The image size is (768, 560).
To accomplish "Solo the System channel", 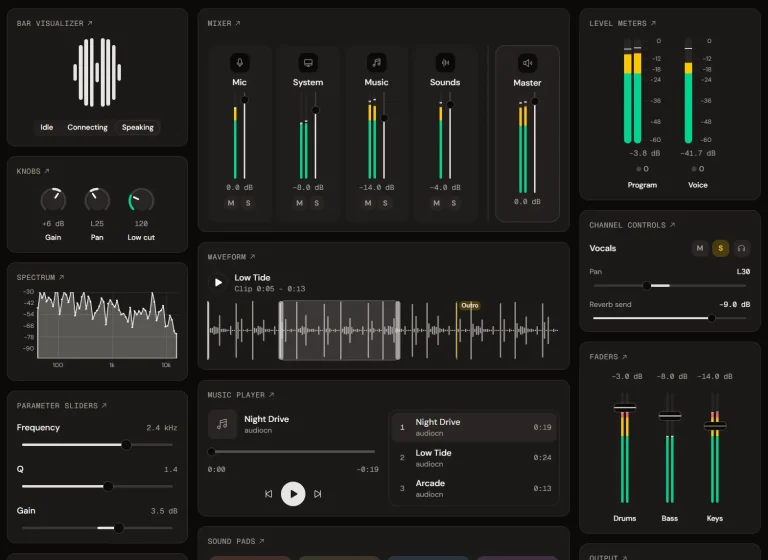I will click(317, 203).
